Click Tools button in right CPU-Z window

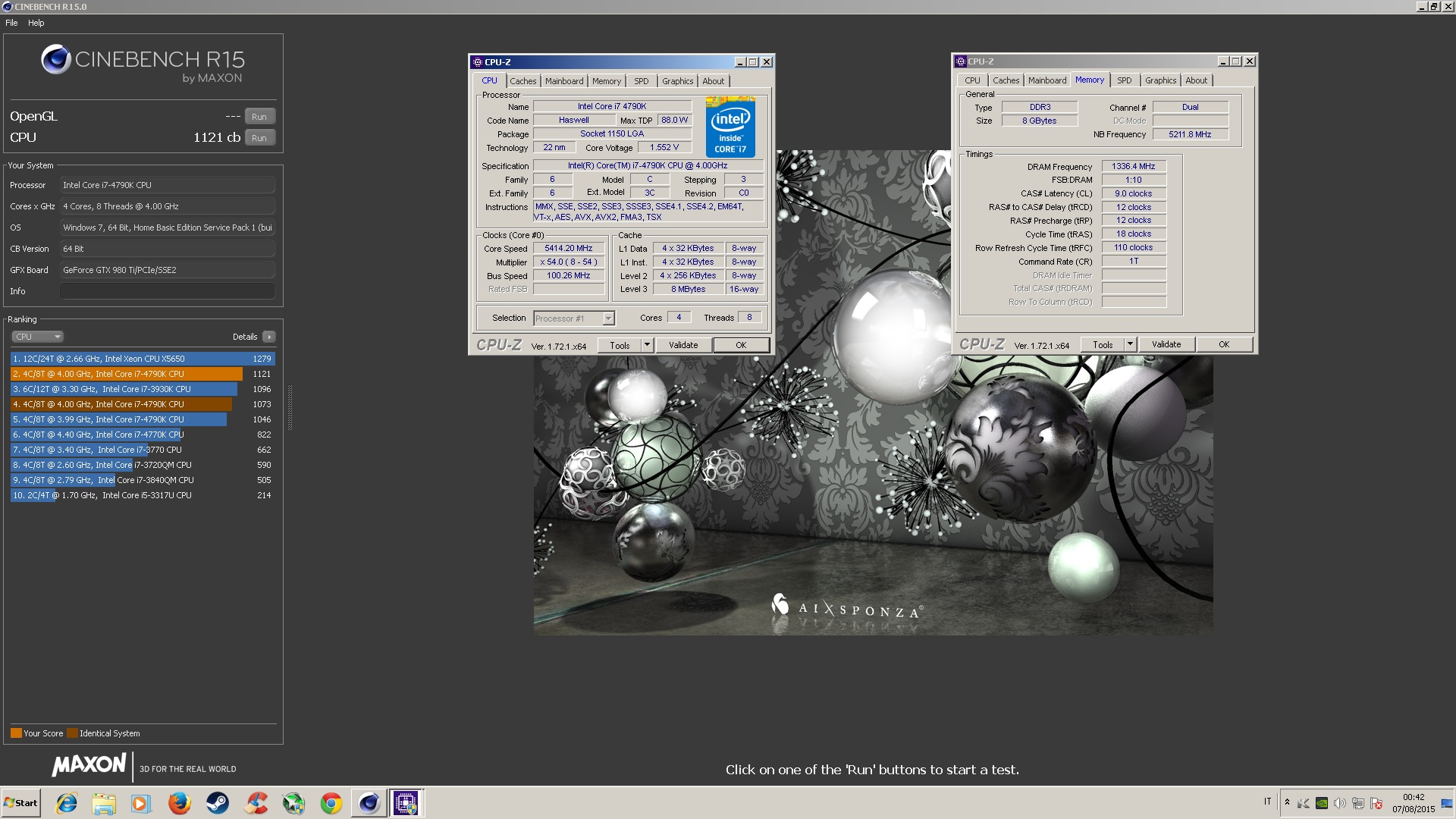click(1103, 344)
